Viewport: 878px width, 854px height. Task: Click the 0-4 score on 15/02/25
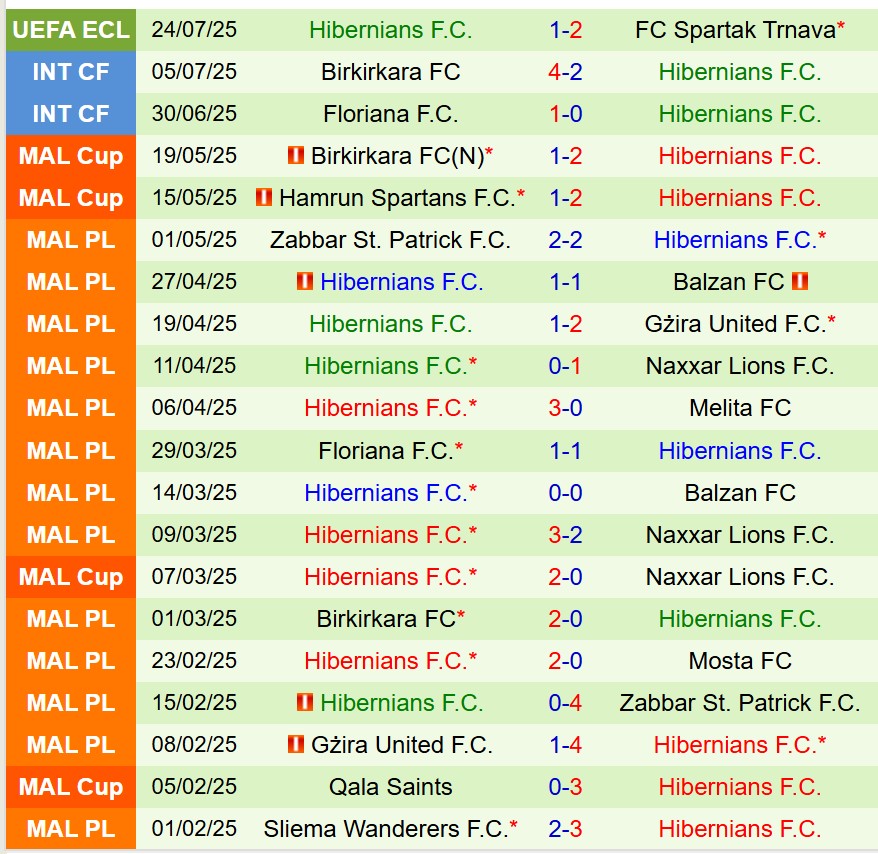tap(566, 703)
